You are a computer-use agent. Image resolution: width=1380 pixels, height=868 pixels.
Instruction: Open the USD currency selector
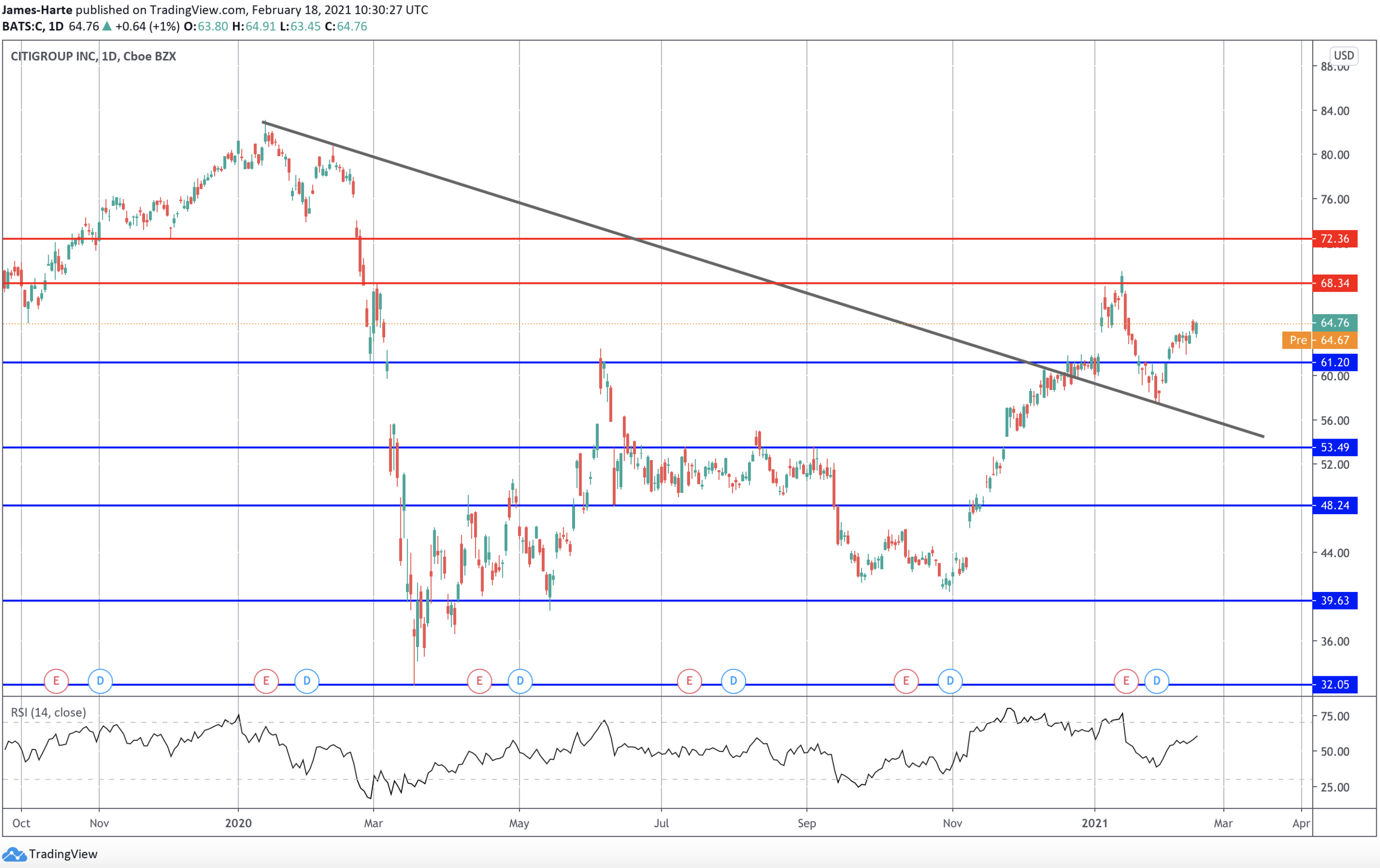click(1343, 56)
